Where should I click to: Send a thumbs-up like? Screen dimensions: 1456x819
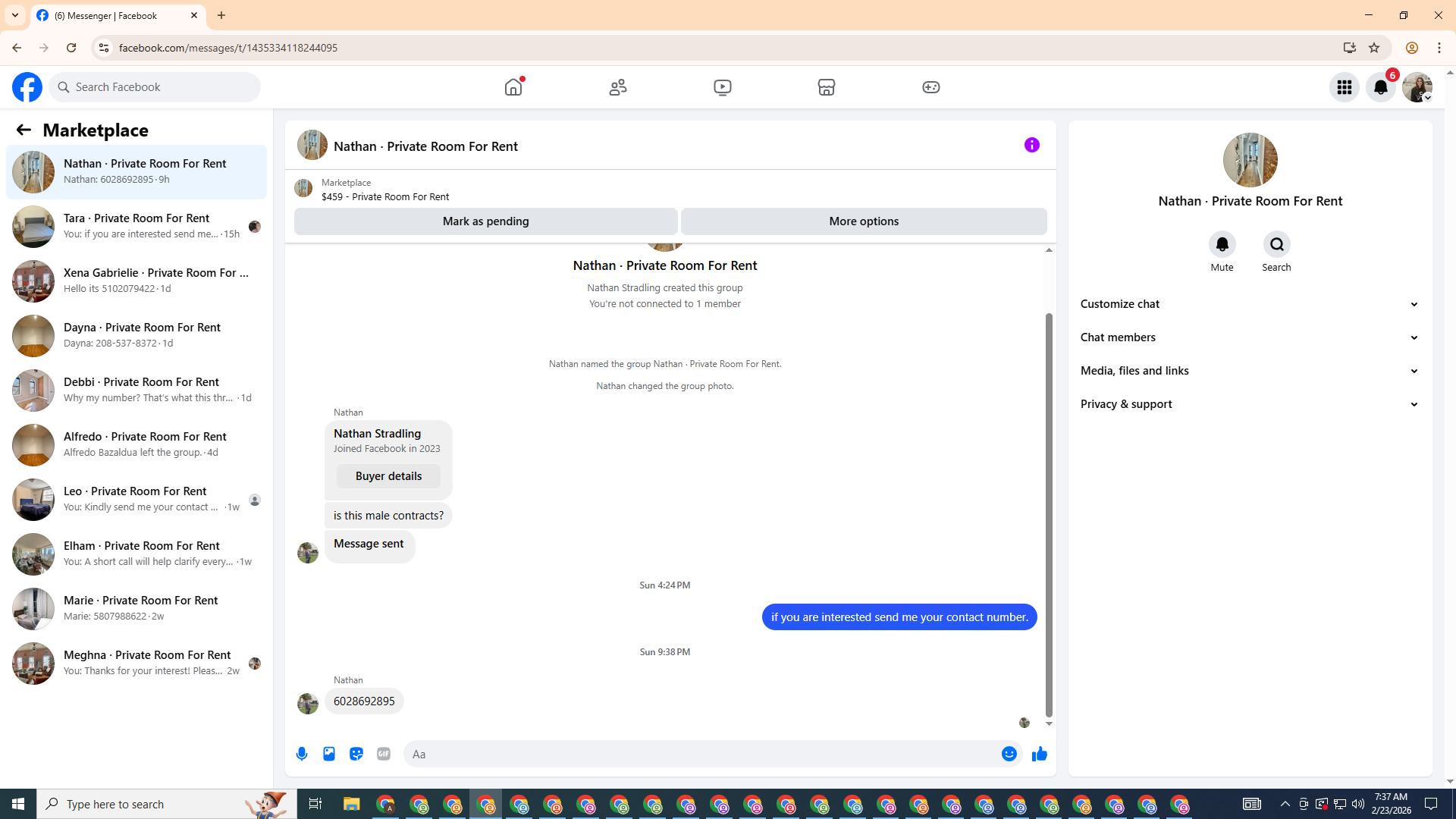point(1040,754)
